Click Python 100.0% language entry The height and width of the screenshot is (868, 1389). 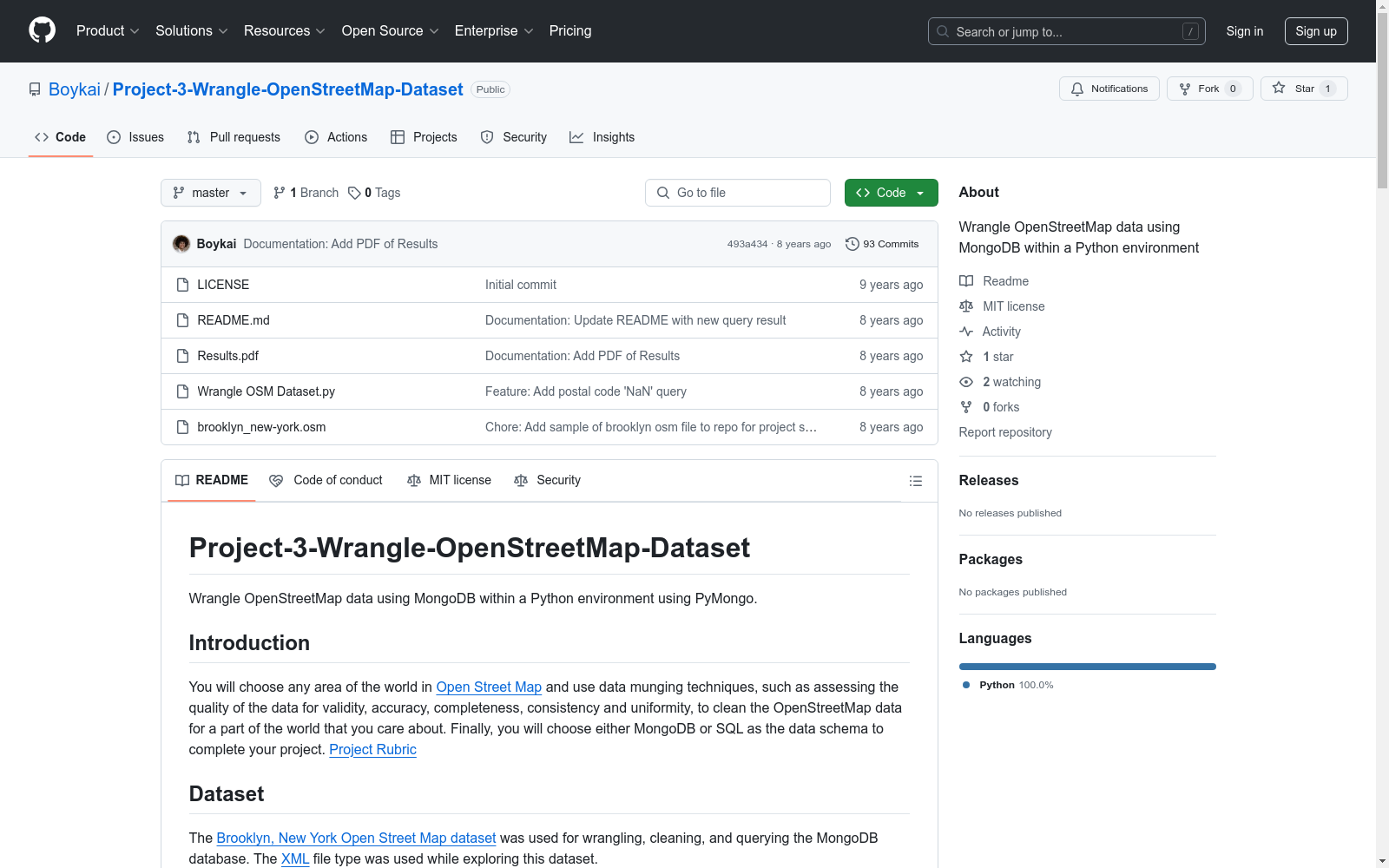[x=1008, y=685]
